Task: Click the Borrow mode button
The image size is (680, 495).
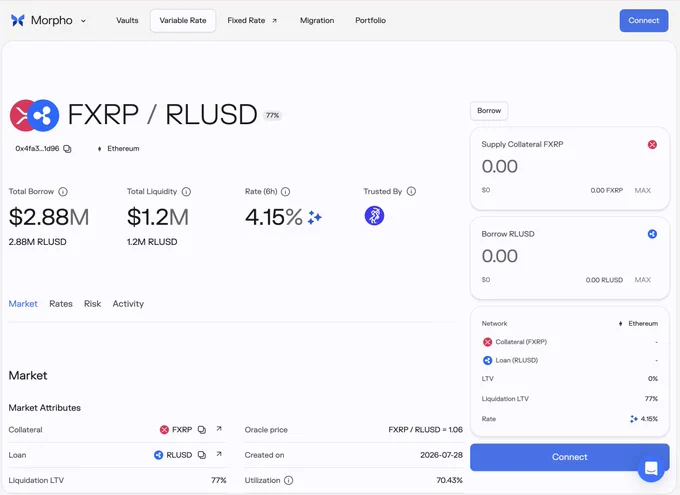Action: pyautogui.click(x=489, y=111)
